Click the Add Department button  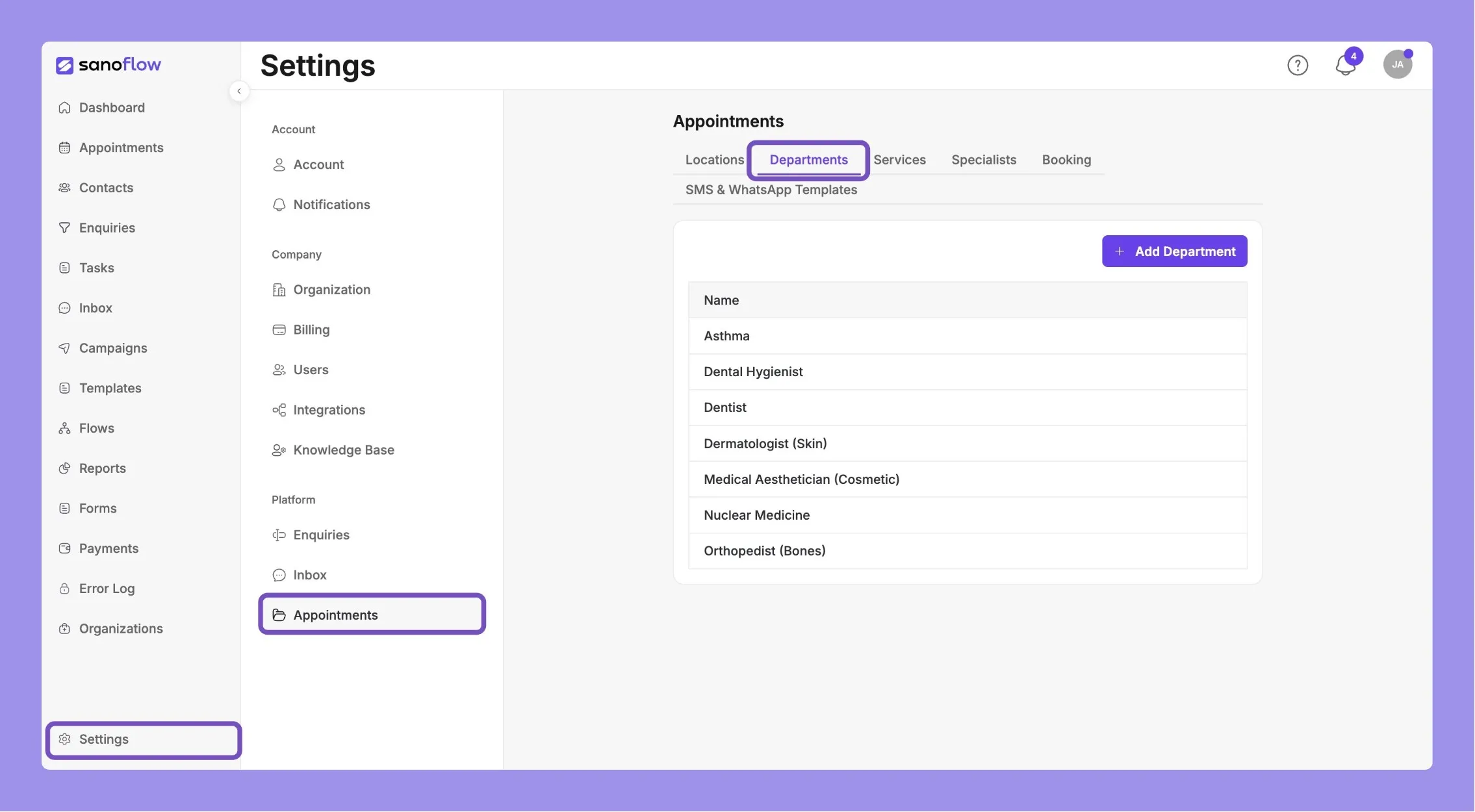1174,251
